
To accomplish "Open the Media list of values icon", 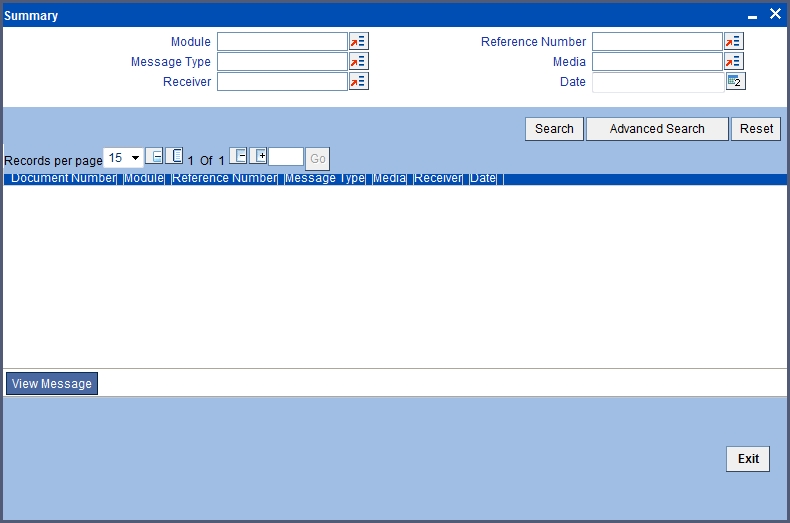I will click(734, 61).
